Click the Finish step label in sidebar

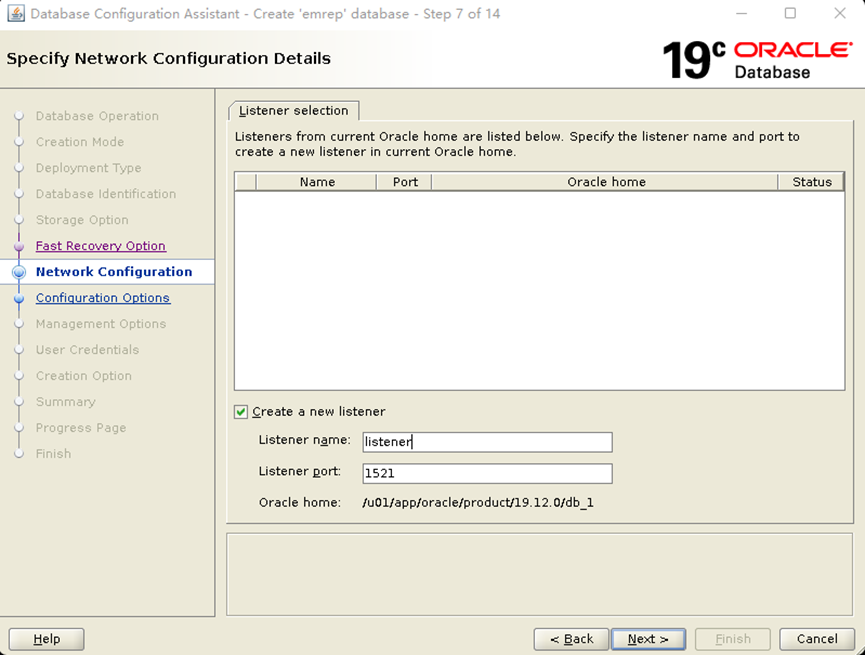coord(54,453)
